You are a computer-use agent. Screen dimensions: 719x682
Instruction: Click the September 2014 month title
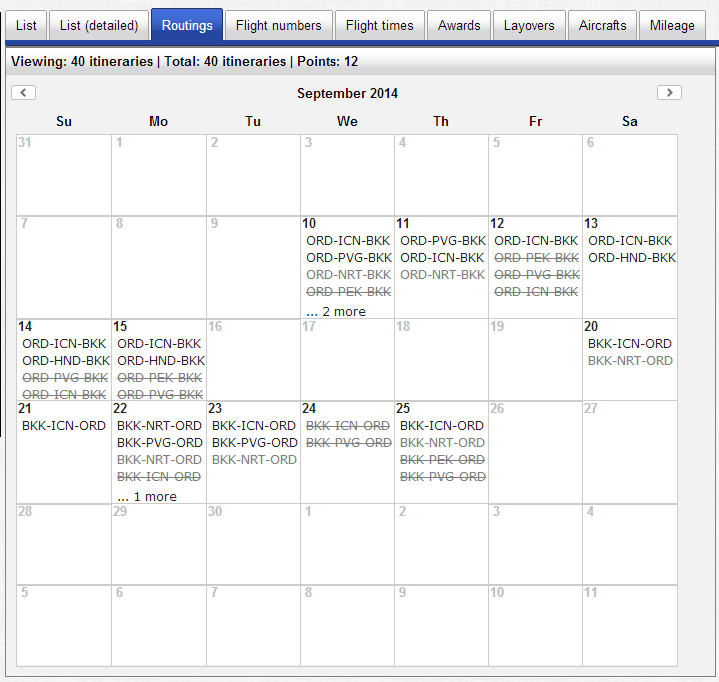pos(347,94)
